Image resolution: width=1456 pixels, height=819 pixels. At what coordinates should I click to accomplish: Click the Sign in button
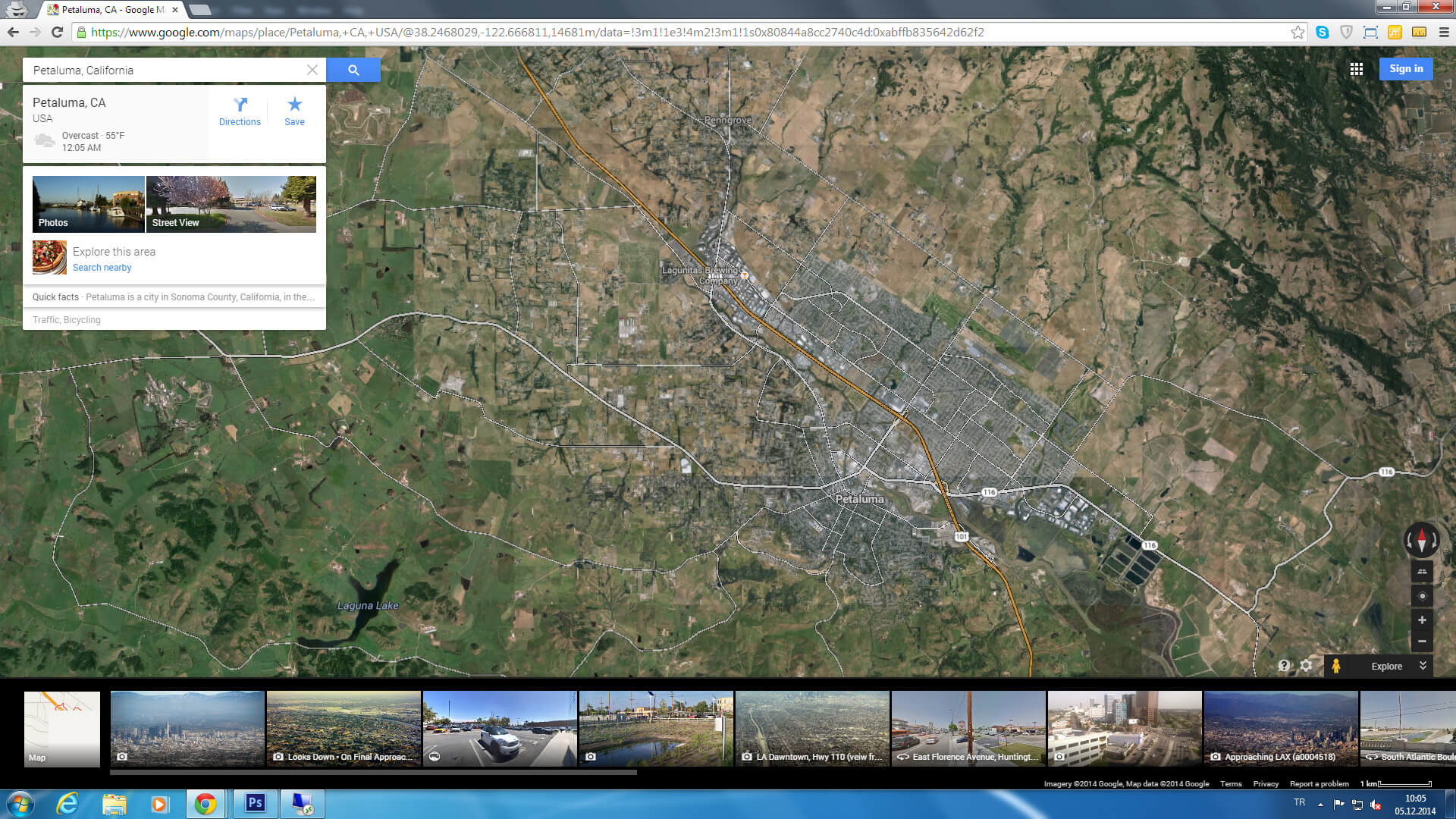coord(1405,69)
